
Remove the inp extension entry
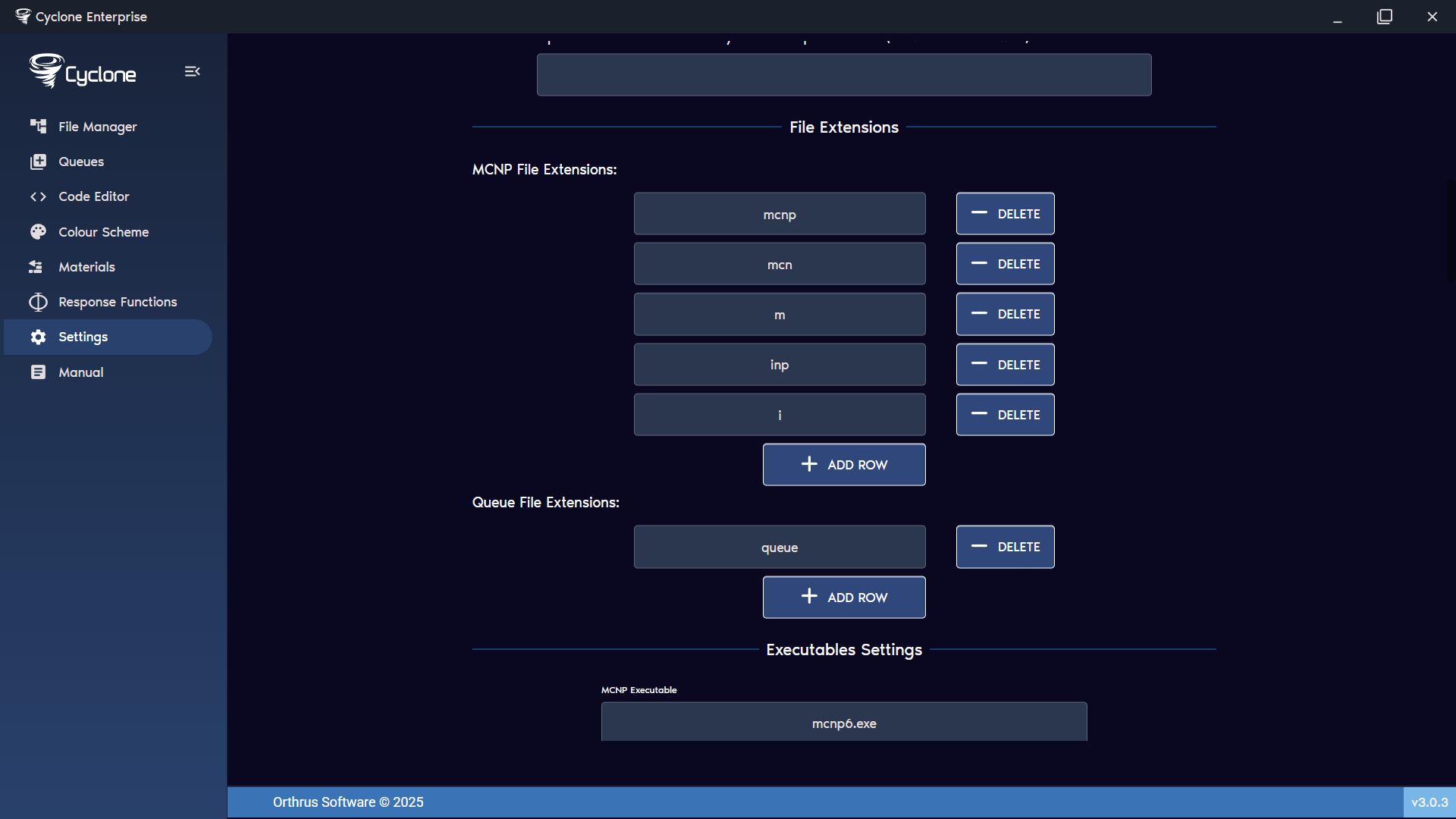pos(1005,364)
